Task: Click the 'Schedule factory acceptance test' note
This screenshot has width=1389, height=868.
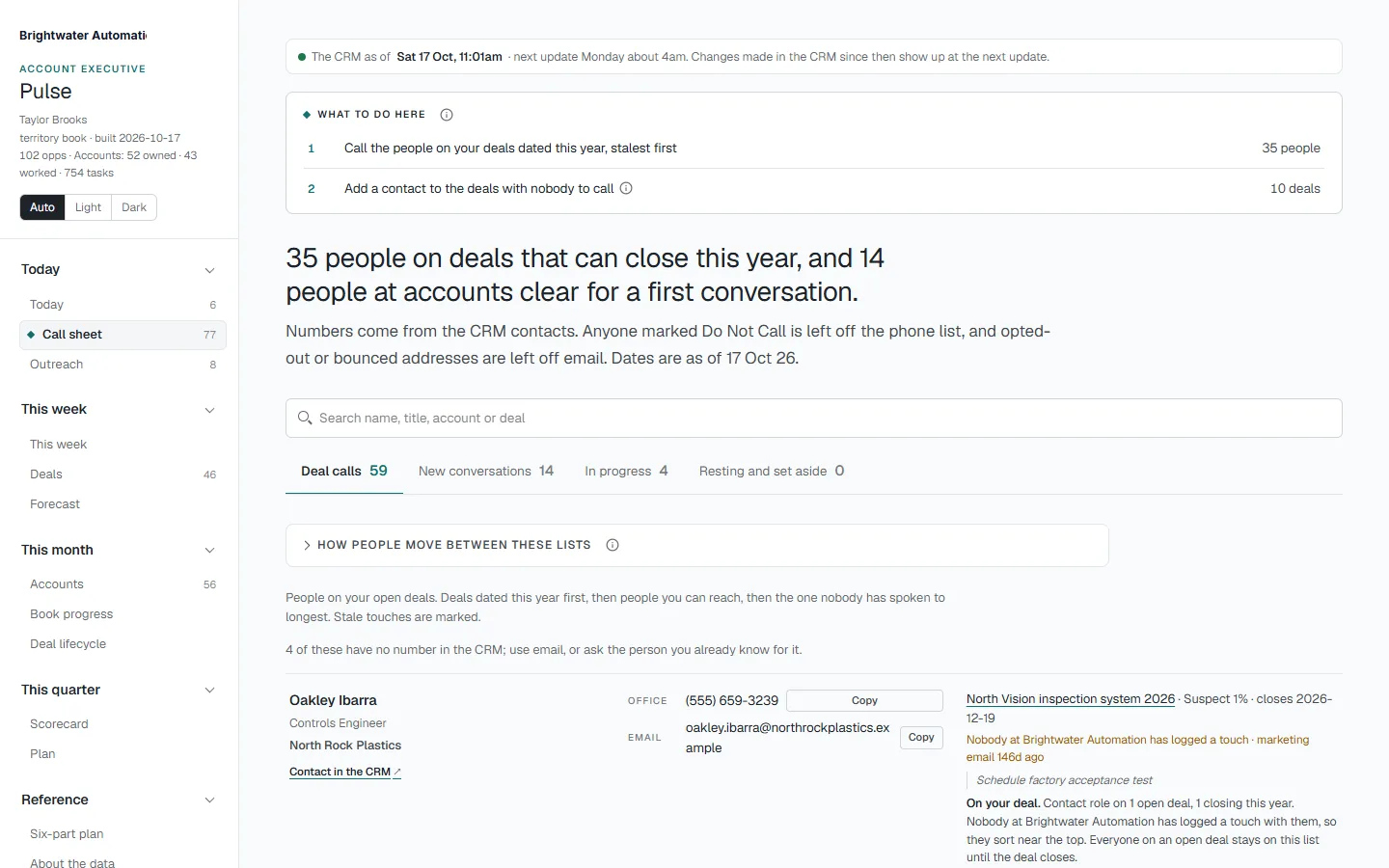Action: pos(1064,780)
